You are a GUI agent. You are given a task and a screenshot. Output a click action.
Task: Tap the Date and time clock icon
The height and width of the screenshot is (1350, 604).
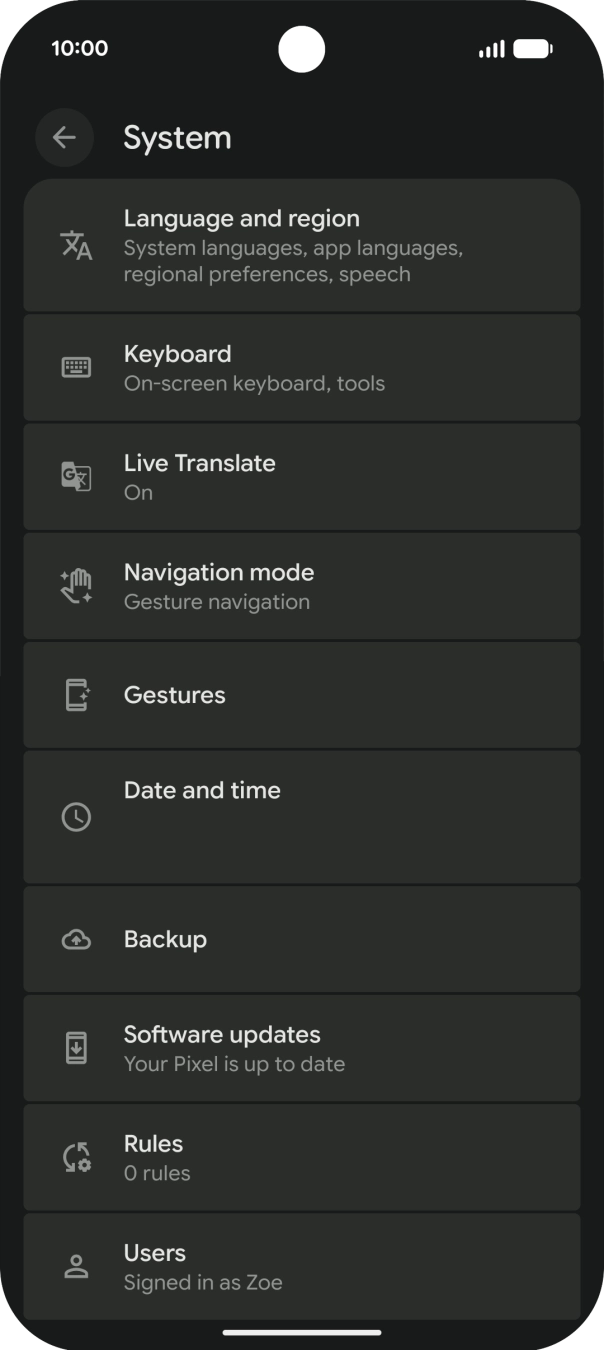(76, 817)
